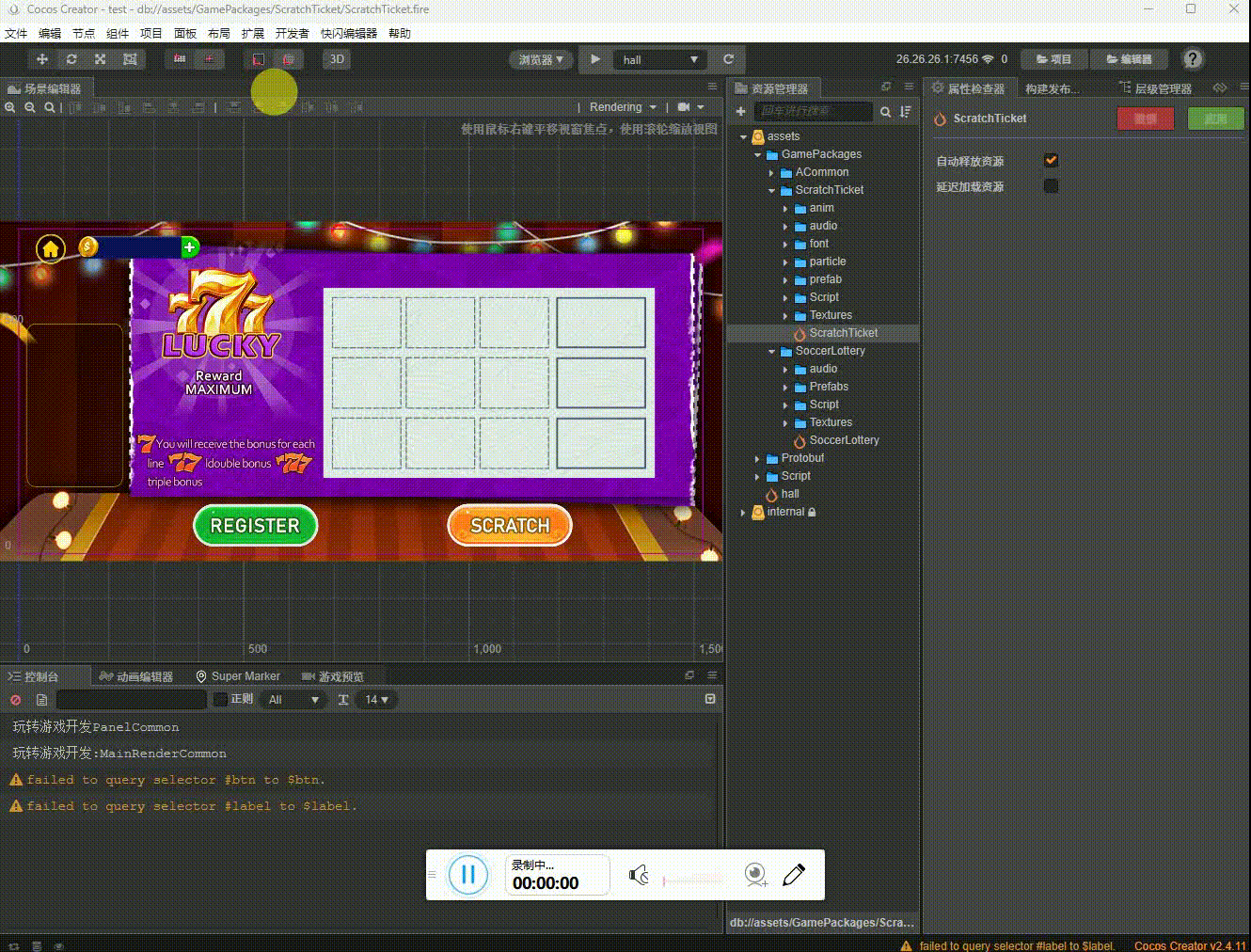Screen dimensions: 1251x952
Task: Toggle the 3D scene view
Action: point(337,59)
